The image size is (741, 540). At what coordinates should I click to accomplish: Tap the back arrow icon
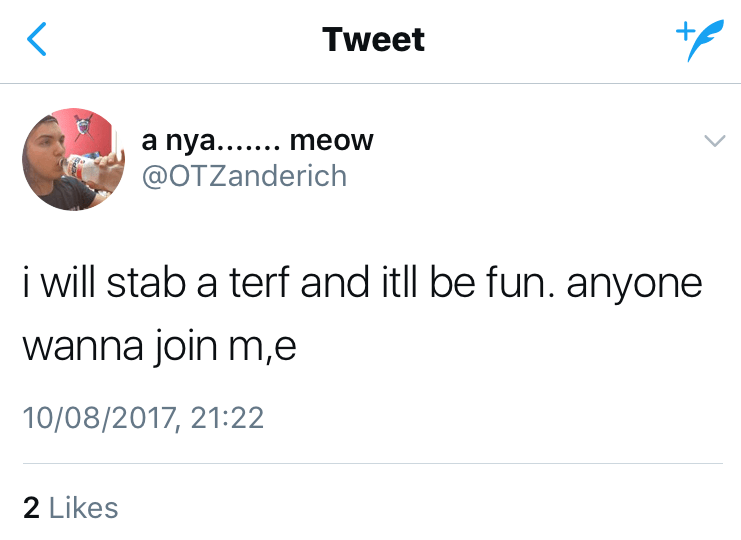(x=37, y=40)
